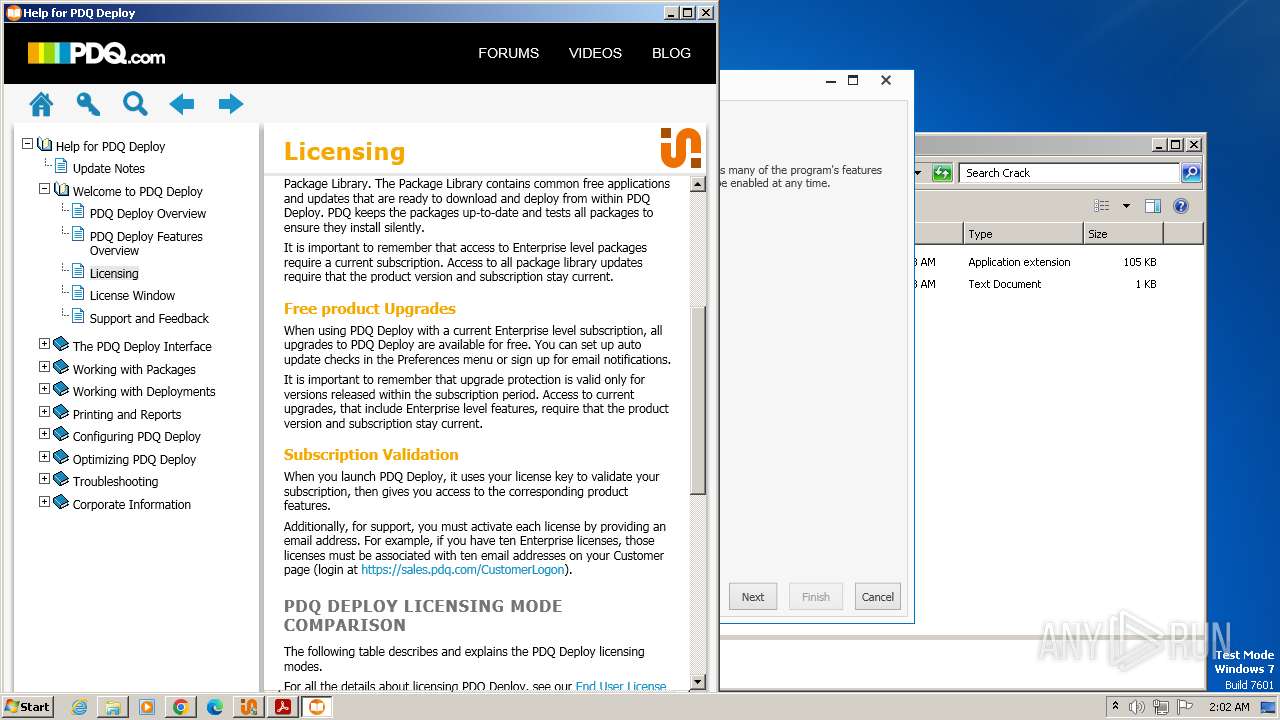1280x720 pixels.
Task: Expand Configuring PDQ Deploy node
Action: [45, 434]
